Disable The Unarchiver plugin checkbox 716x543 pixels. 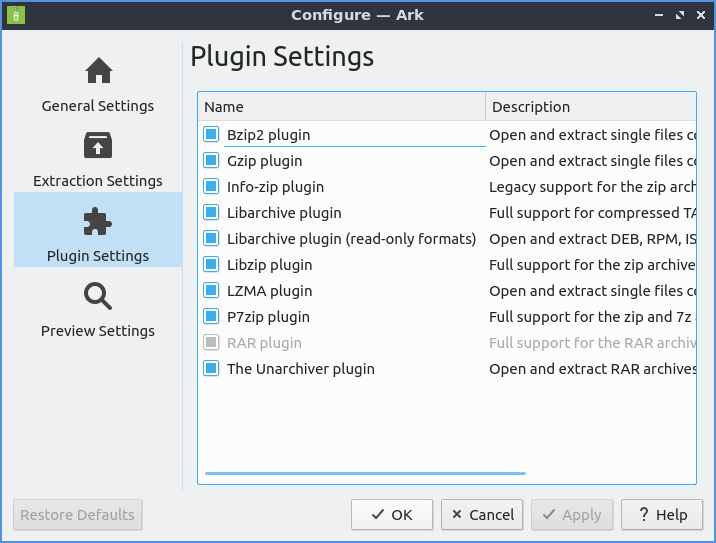[211, 369]
